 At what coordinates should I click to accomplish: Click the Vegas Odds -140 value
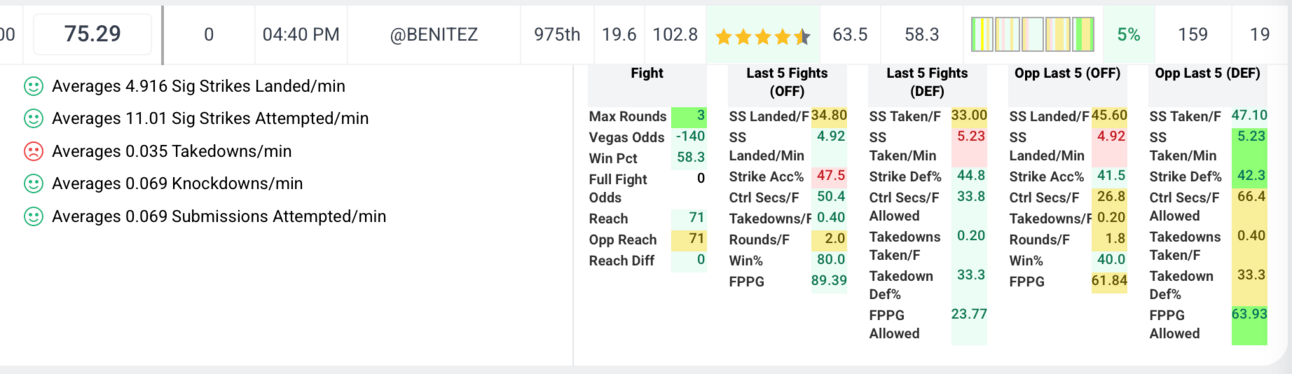click(689, 137)
